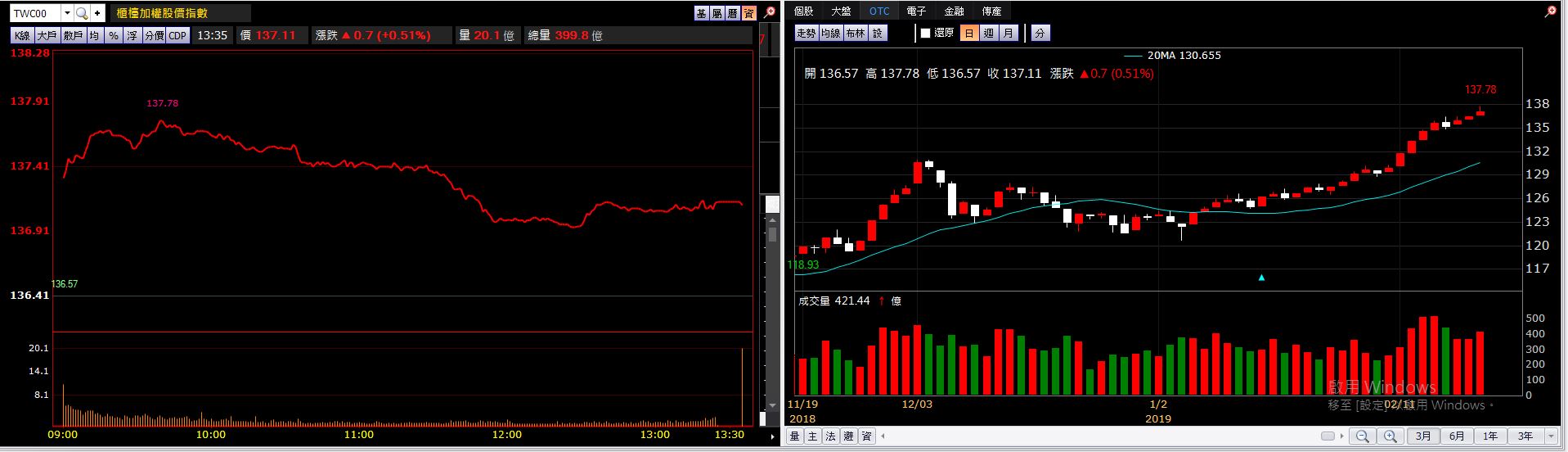
Task: Enable the 還原 checkbox
Action: [x=926, y=33]
